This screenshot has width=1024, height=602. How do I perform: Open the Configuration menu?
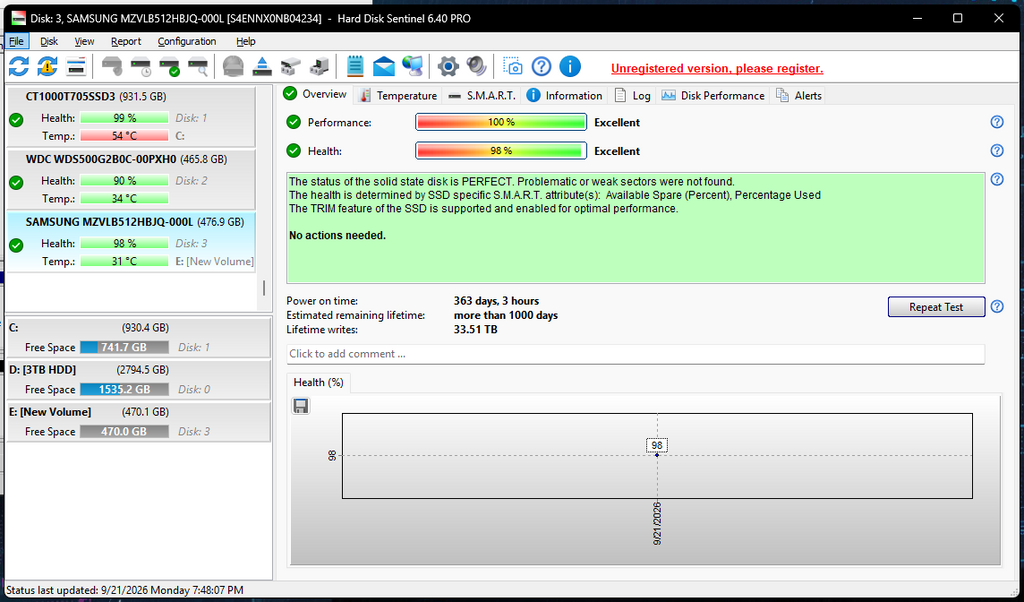[187, 41]
